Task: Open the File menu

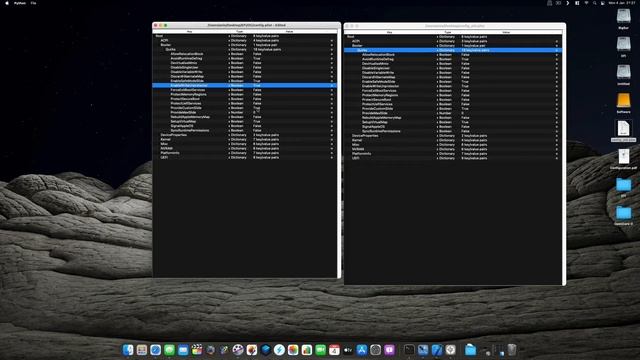Action: pyautogui.click(x=33, y=3)
